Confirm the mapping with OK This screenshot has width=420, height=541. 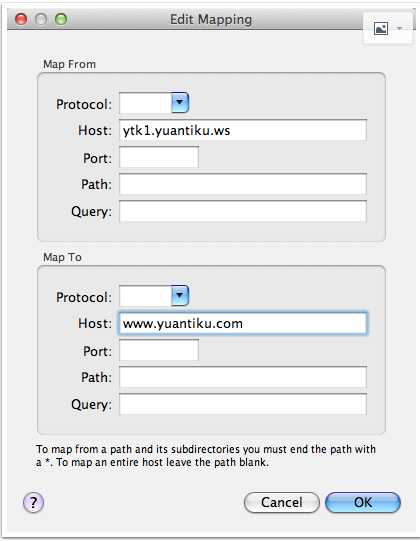pos(363,502)
